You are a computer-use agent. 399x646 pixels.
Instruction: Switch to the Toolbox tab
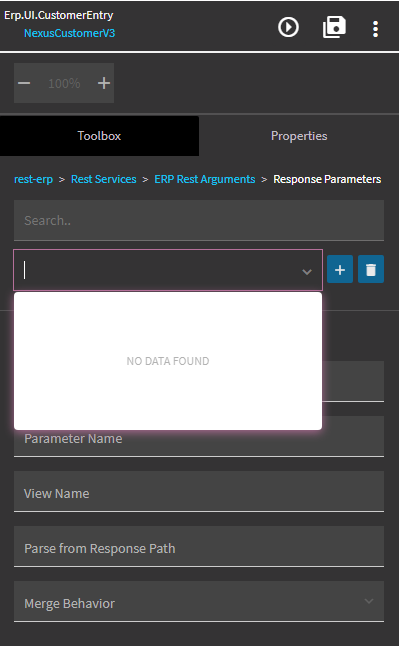pyautogui.click(x=99, y=136)
